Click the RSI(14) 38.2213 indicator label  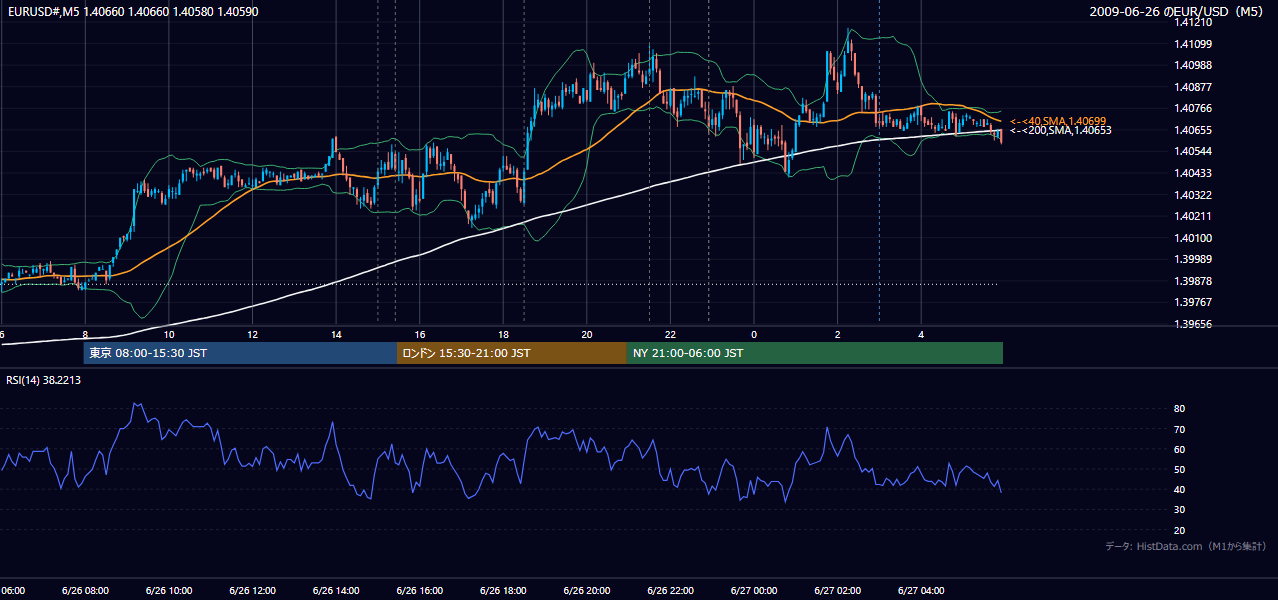tap(43, 380)
